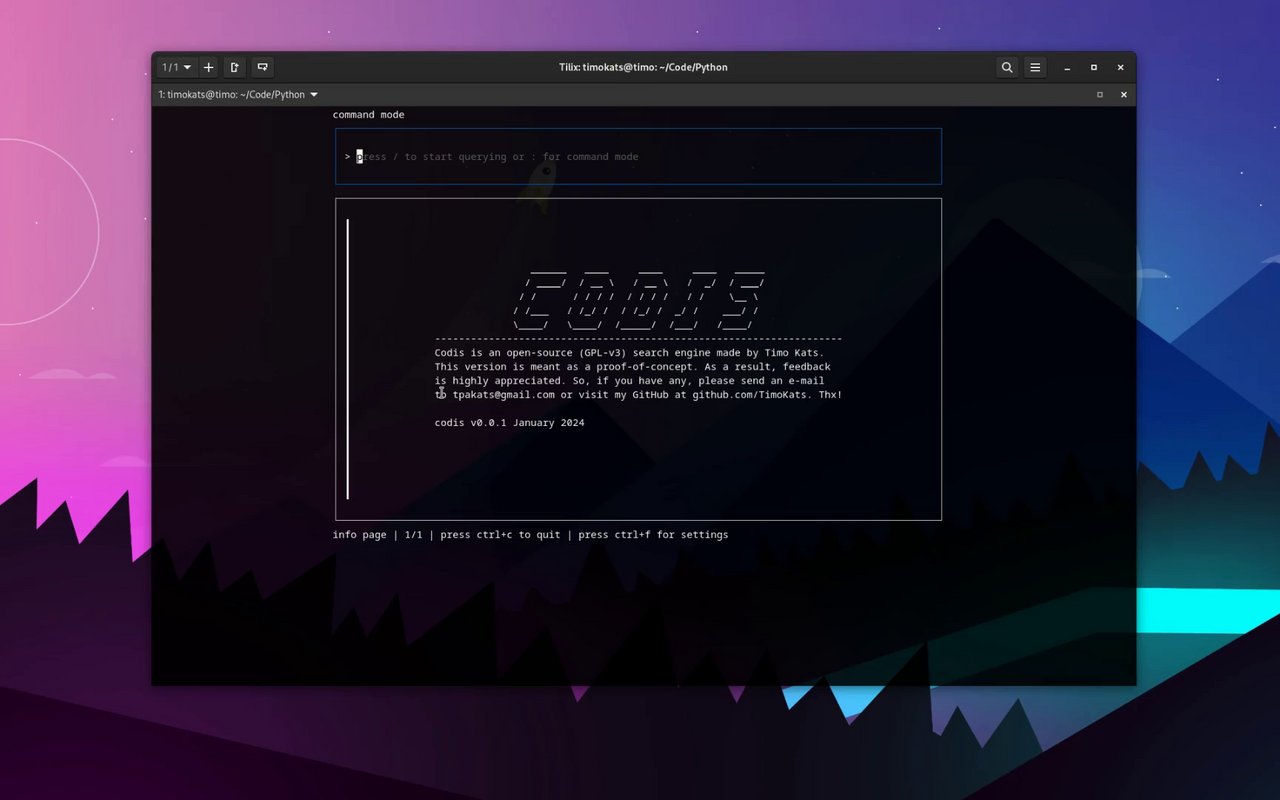Maximize the Tilix window
Image resolution: width=1280 pixels, height=800 pixels.
click(1094, 67)
